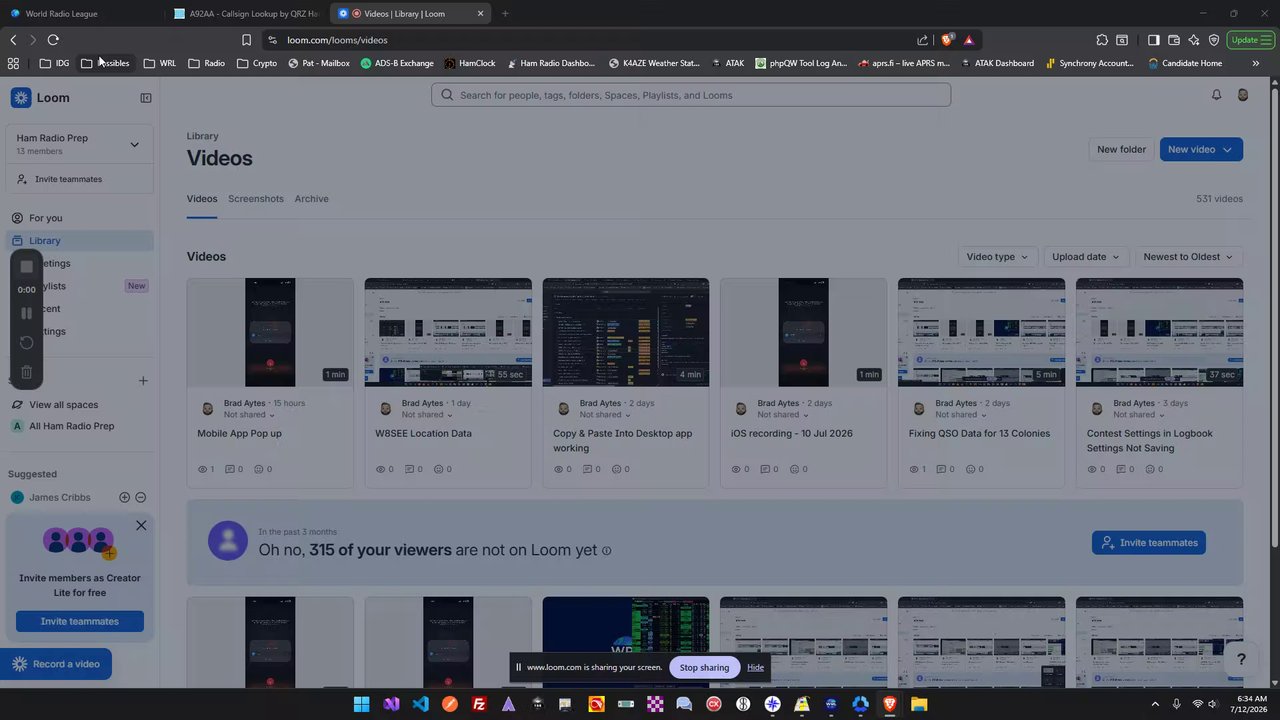Viewport: 1280px width, 720px height.
Task: Open Not shared dropdown on W8SEE Location Data
Action: [x=427, y=415]
